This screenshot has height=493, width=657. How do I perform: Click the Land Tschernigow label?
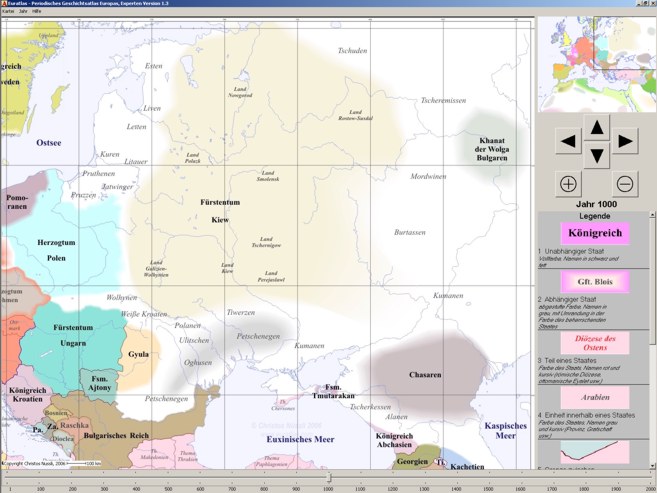tap(266, 242)
